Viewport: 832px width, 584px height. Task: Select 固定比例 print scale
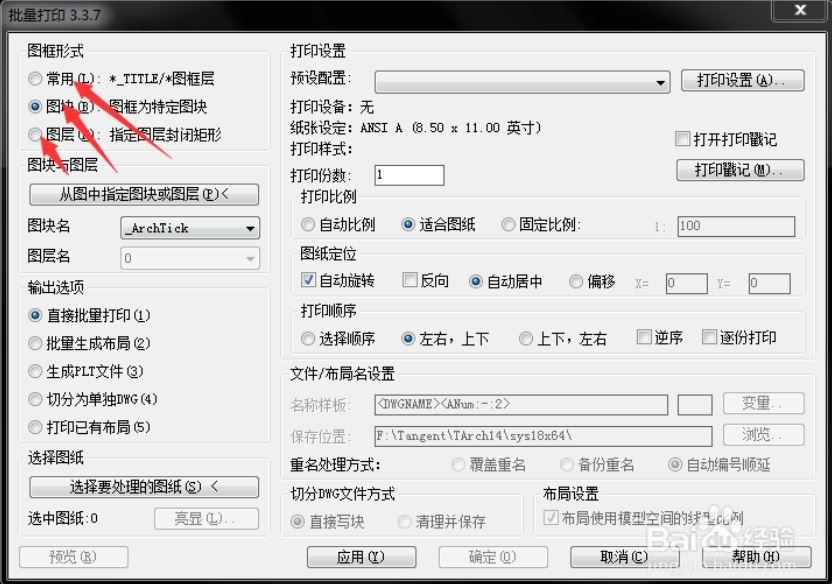[508, 225]
